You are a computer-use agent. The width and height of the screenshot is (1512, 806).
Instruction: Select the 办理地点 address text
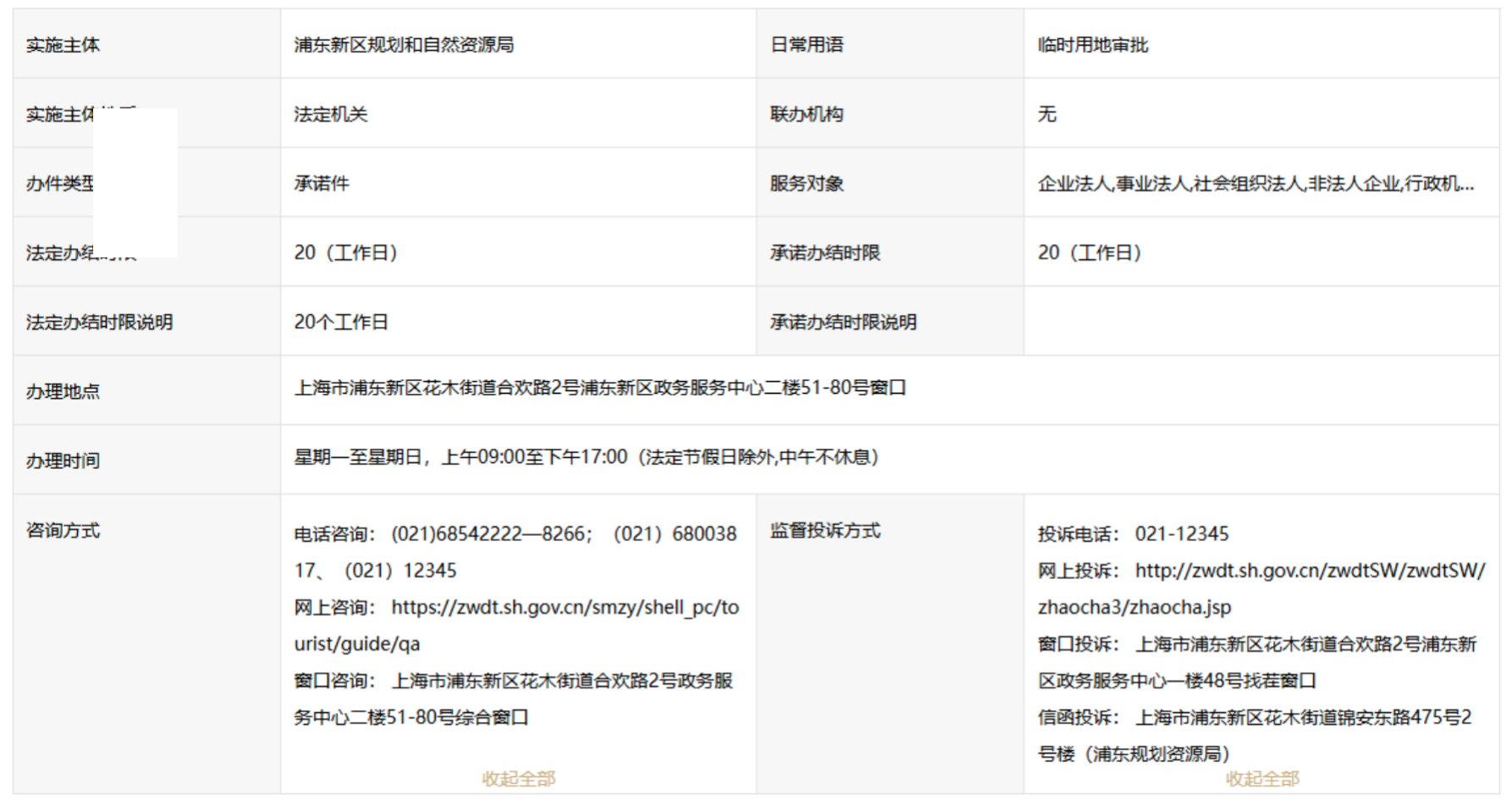pos(599,388)
